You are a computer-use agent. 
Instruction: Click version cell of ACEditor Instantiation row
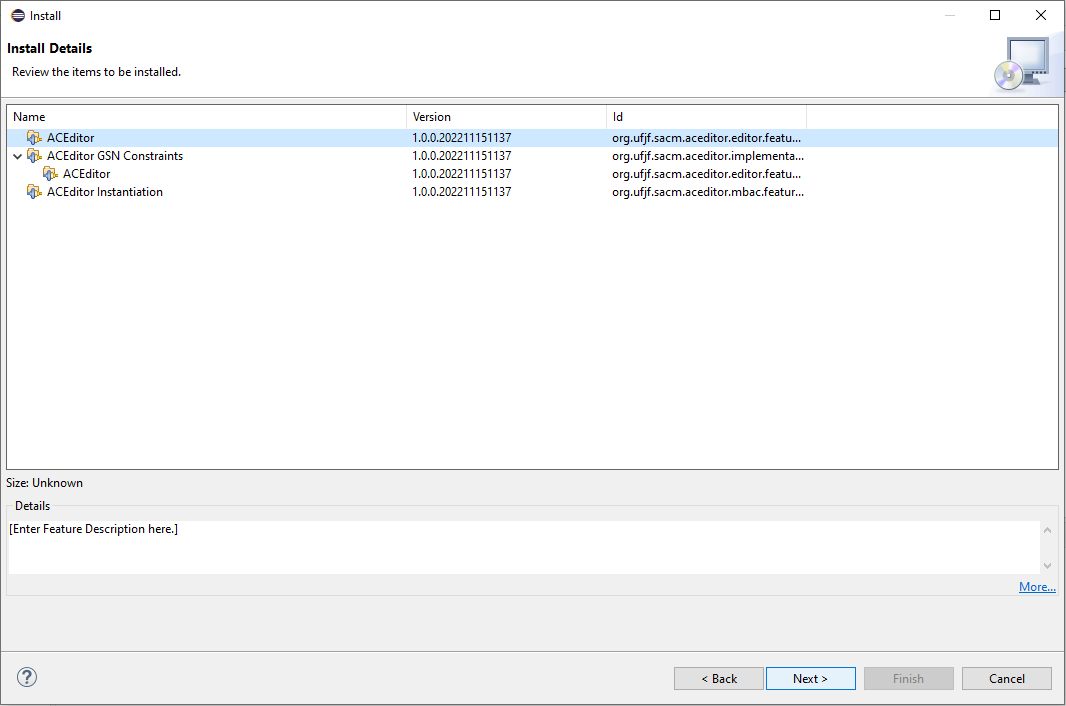click(462, 192)
